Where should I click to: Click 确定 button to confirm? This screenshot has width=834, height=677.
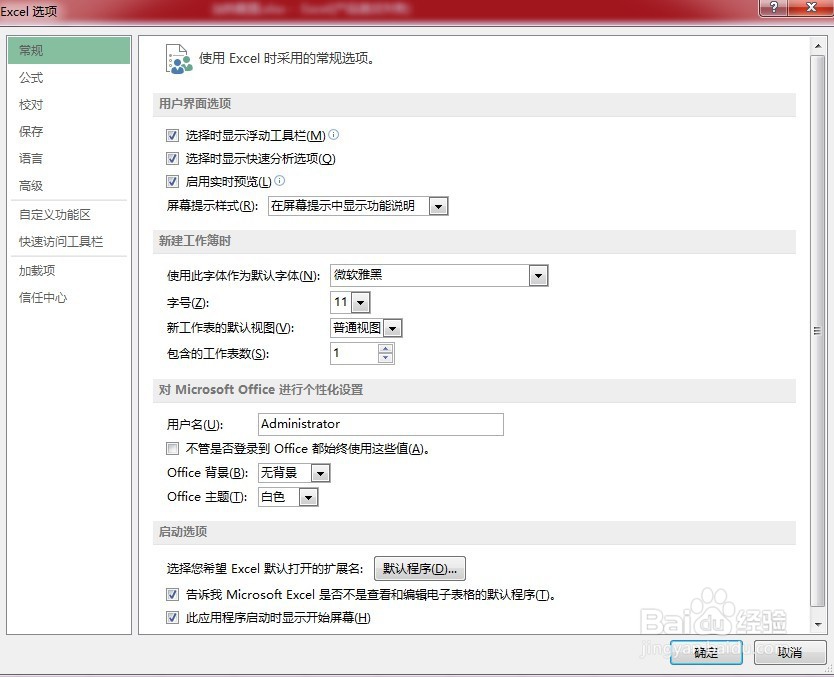tap(706, 653)
